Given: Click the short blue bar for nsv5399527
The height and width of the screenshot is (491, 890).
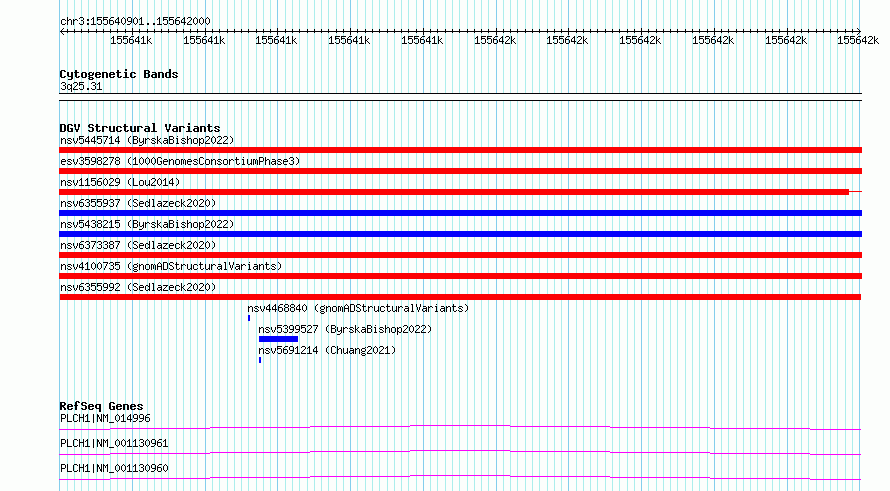Looking at the screenshot, I should 278,339.
